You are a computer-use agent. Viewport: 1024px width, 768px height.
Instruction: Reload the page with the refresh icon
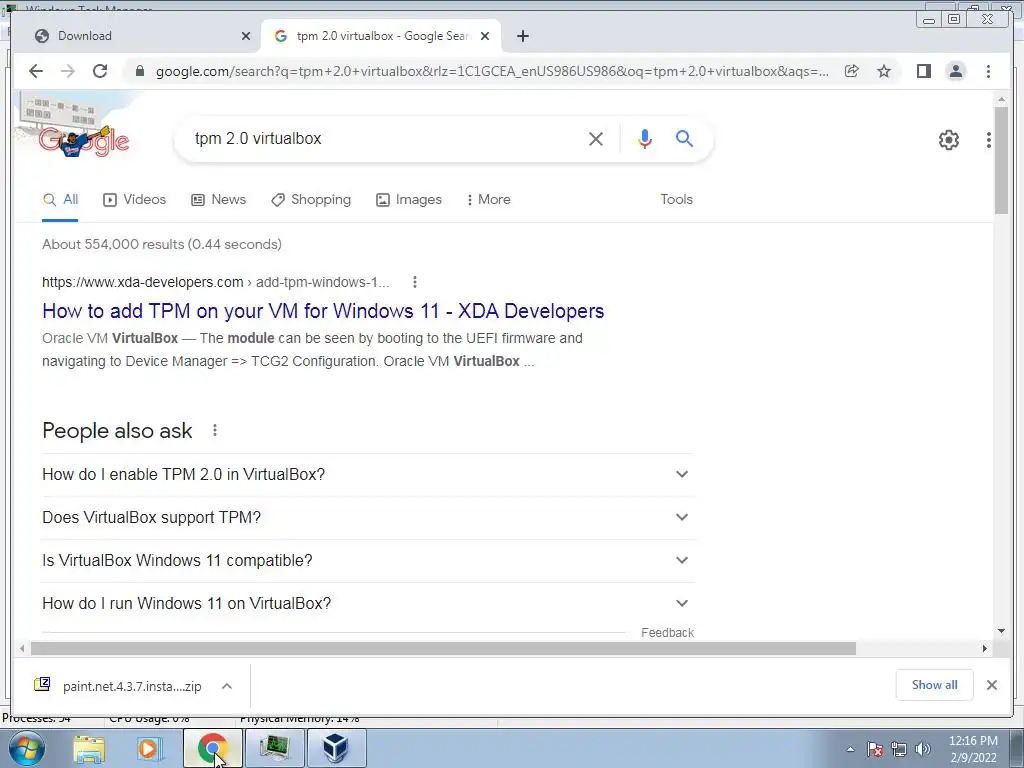click(x=100, y=71)
